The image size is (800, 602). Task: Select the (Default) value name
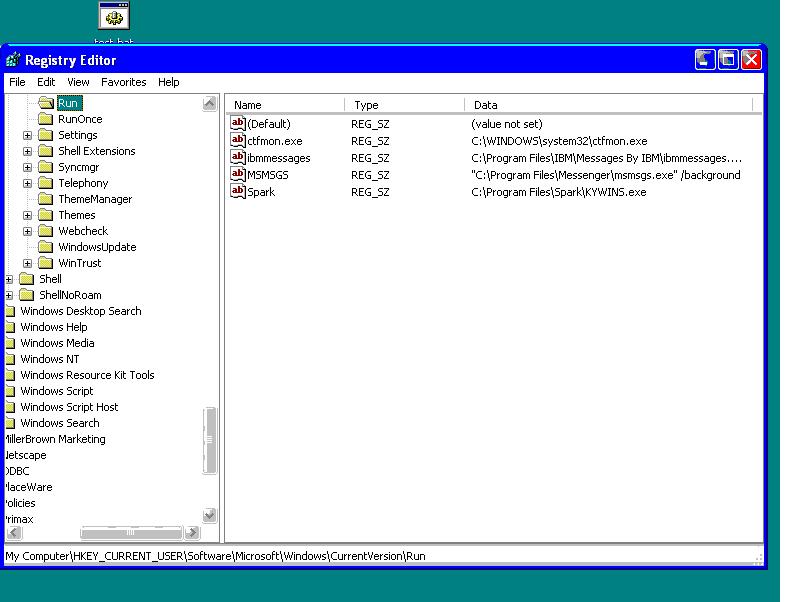[268, 124]
